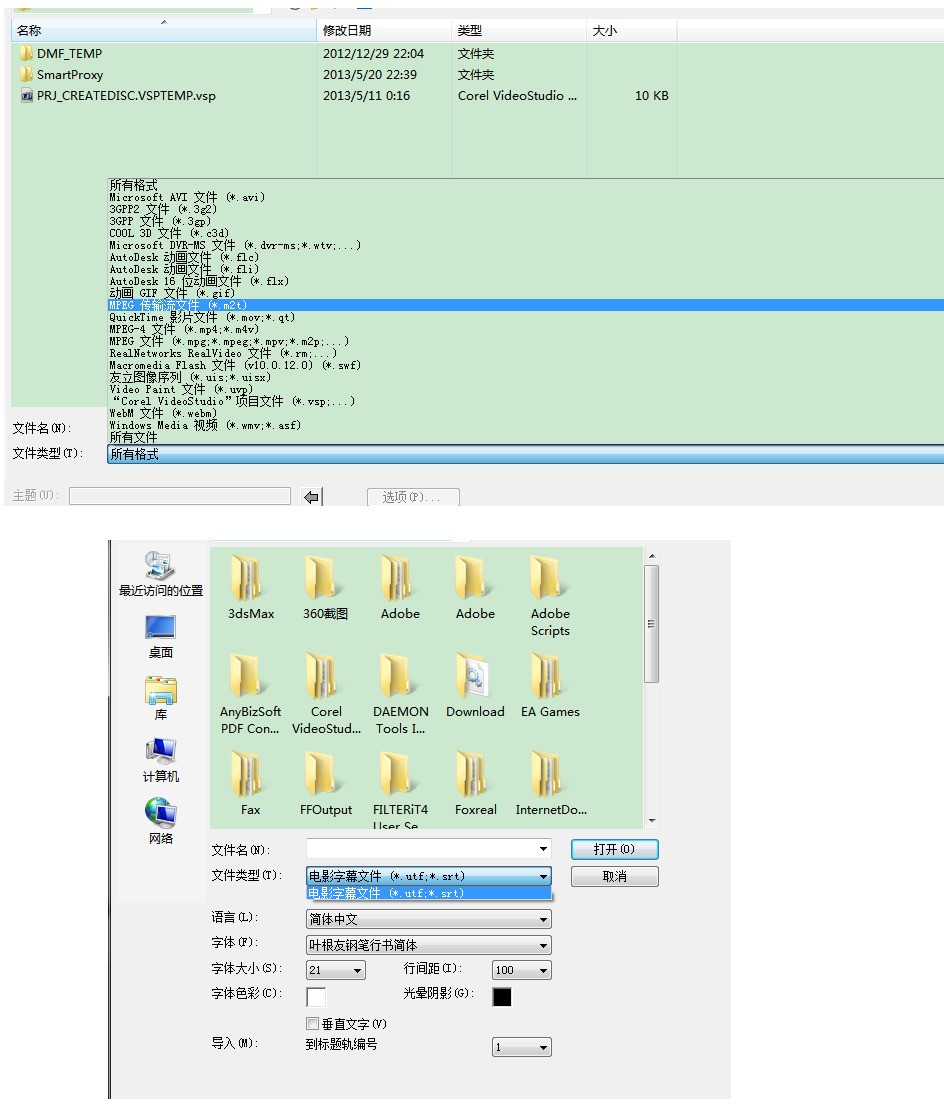Open Recent Places (最近访问的位置) in sidebar
The height and width of the screenshot is (1116, 944).
[x=161, y=574]
